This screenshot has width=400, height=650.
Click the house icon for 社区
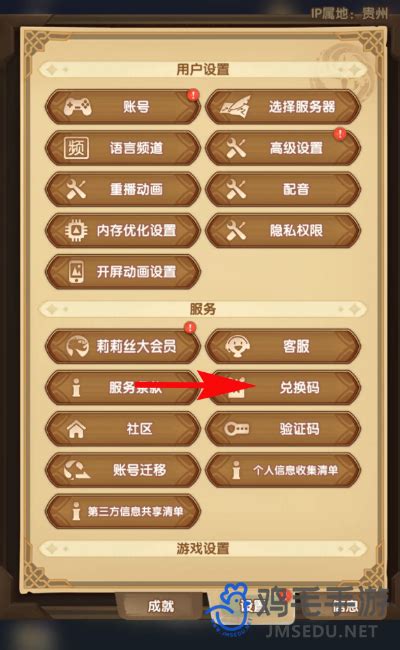point(76,429)
